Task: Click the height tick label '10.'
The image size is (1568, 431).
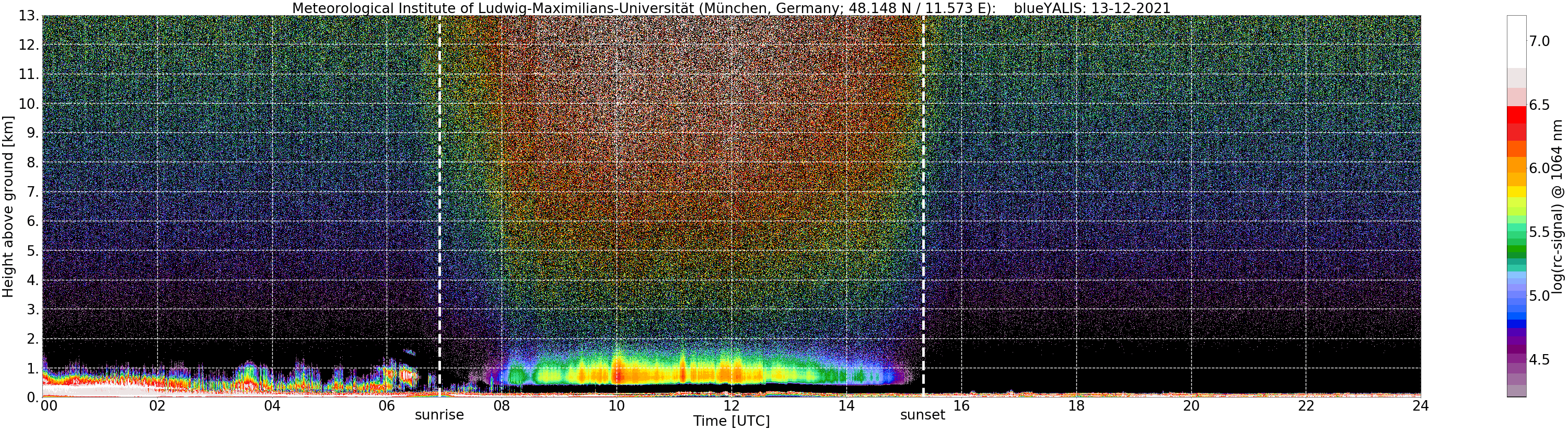Action: click(29, 104)
